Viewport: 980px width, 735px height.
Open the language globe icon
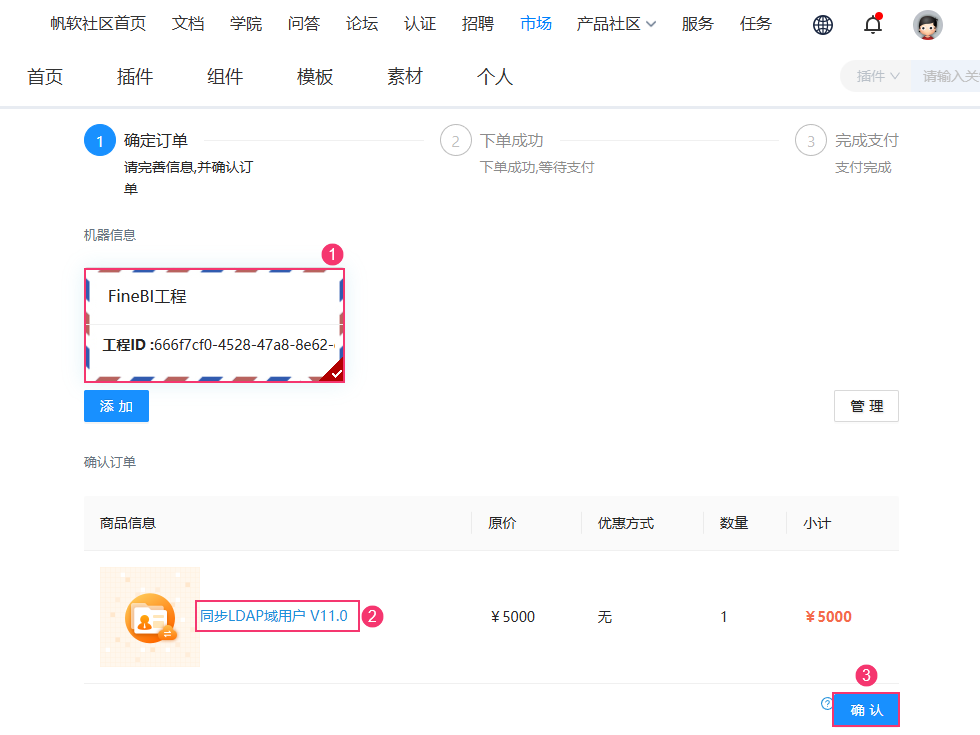[x=822, y=25]
